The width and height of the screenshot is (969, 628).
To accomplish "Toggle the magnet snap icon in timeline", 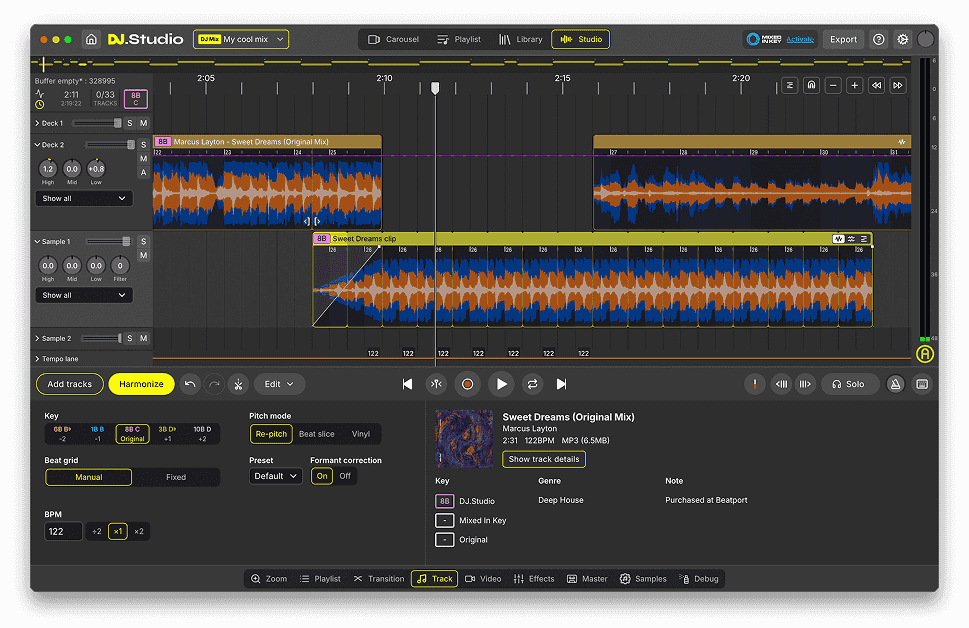I will click(x=811, y=85).
